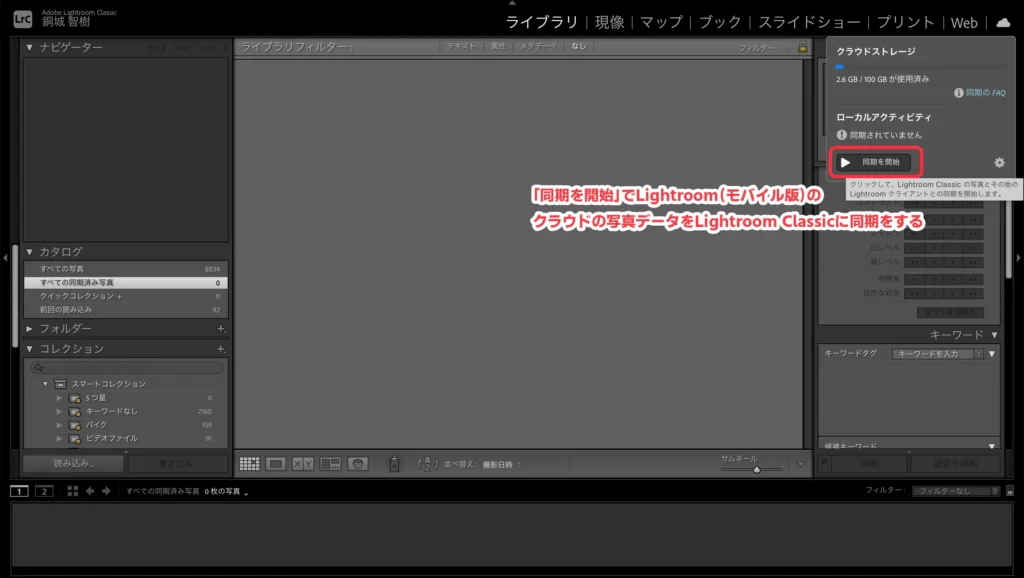1024x578 pixels.
Task: Collapse the カタログ panel
Action: coord(30,252)
